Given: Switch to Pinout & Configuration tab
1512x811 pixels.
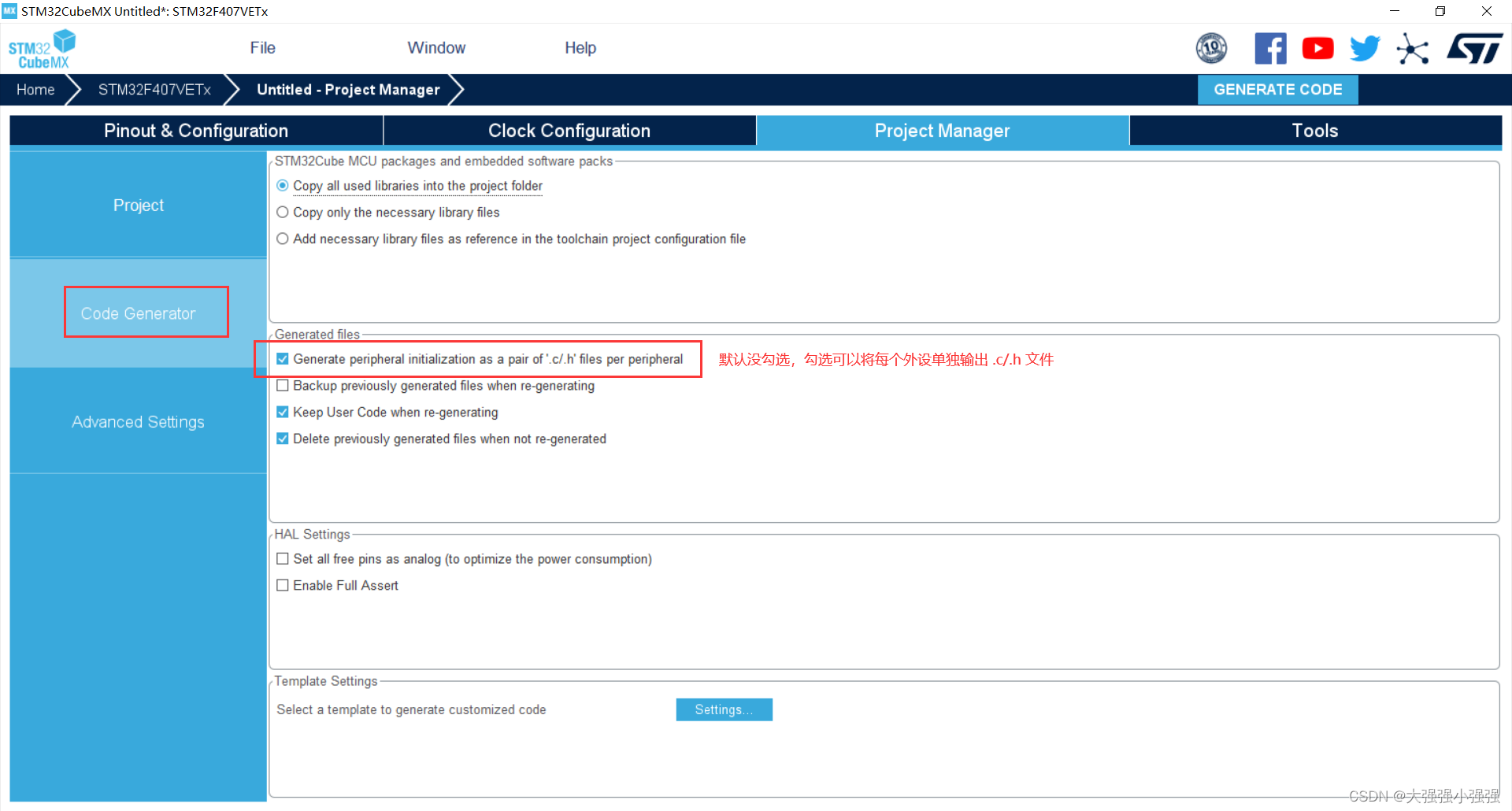Looking at the screenshot, I should (196, 131).
